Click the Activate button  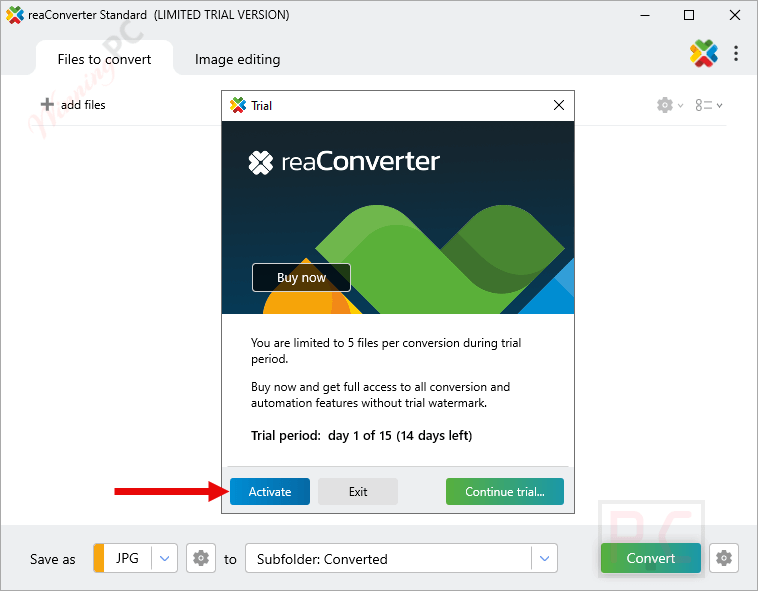coord(270,491)
